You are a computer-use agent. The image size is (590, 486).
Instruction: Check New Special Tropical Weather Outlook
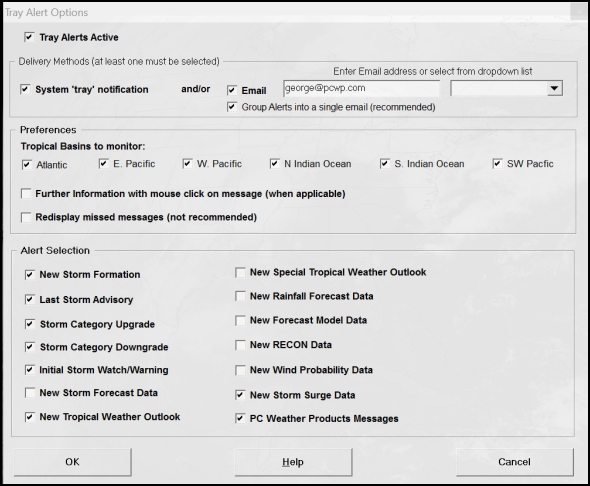[240, 272]
